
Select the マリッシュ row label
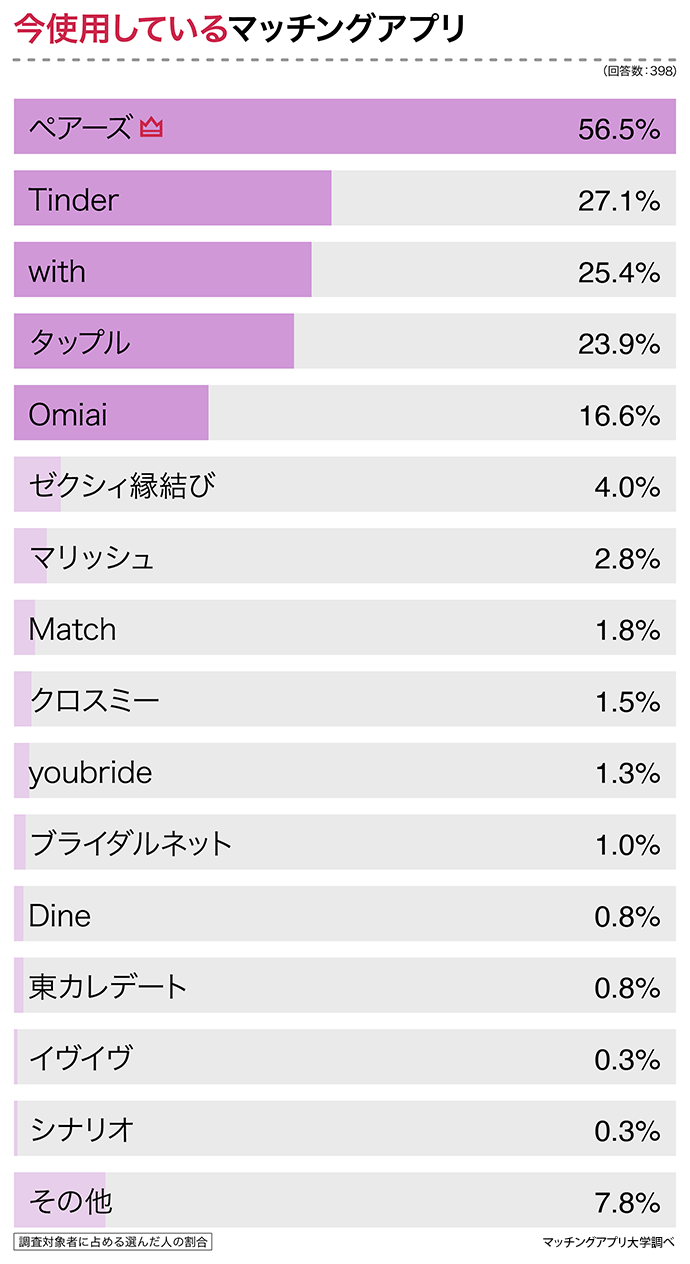coord(92,558)
